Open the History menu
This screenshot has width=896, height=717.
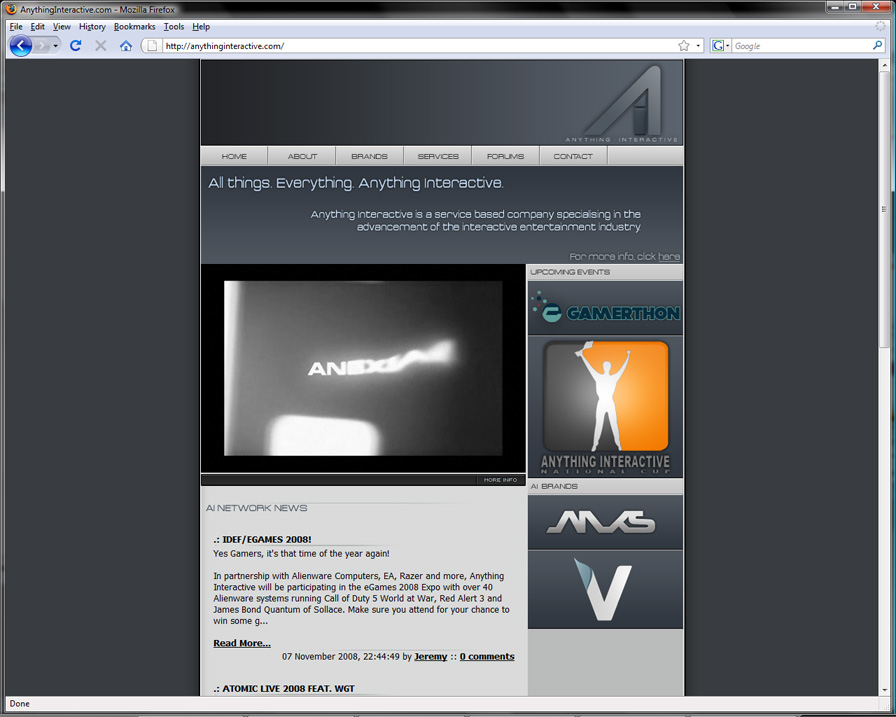(92, 26)
